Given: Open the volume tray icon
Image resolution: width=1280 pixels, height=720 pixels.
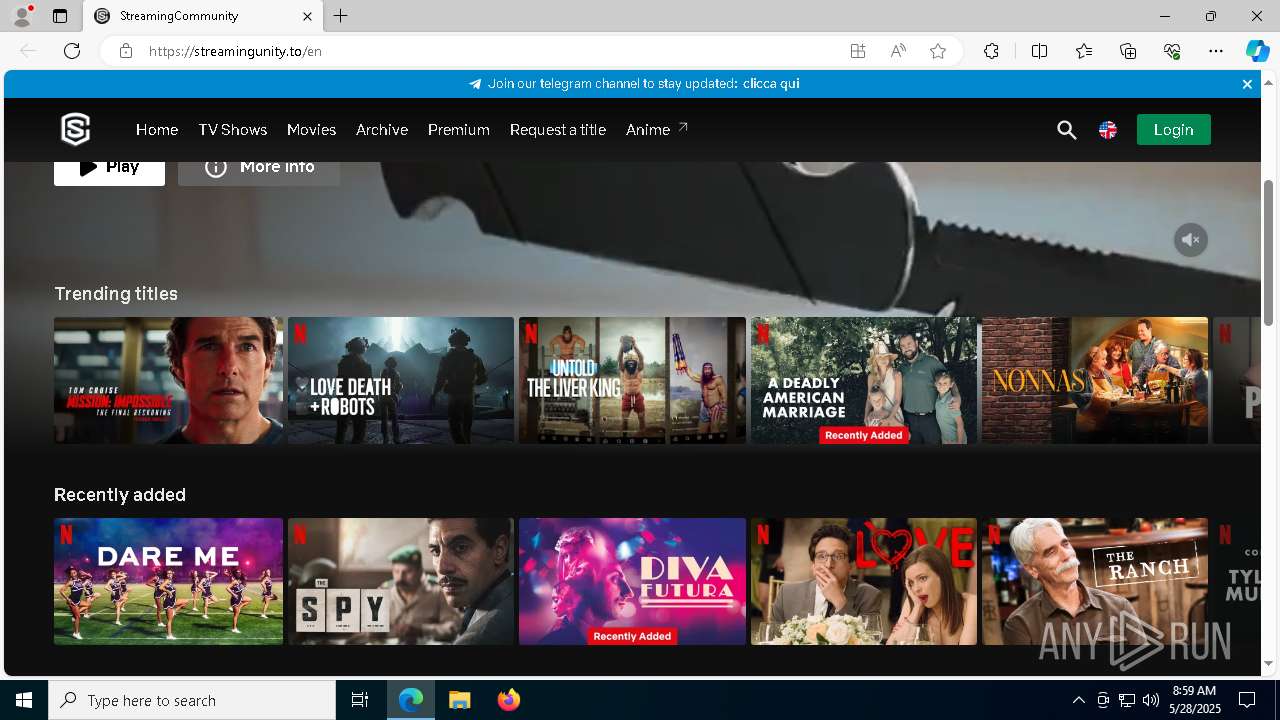Looking at the screenshot, I should coord(1150,700).
